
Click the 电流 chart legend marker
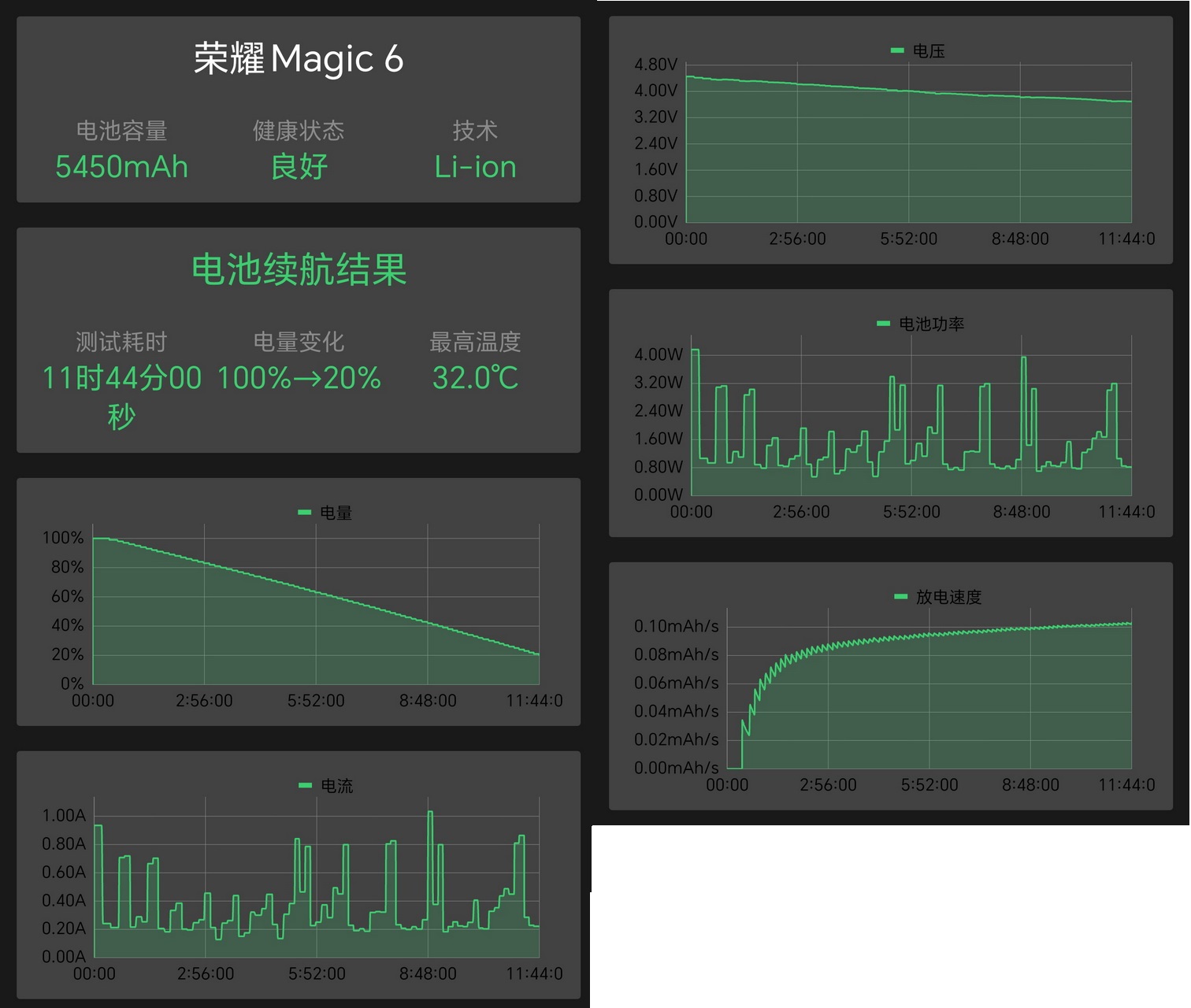click(x=306, y=785)
